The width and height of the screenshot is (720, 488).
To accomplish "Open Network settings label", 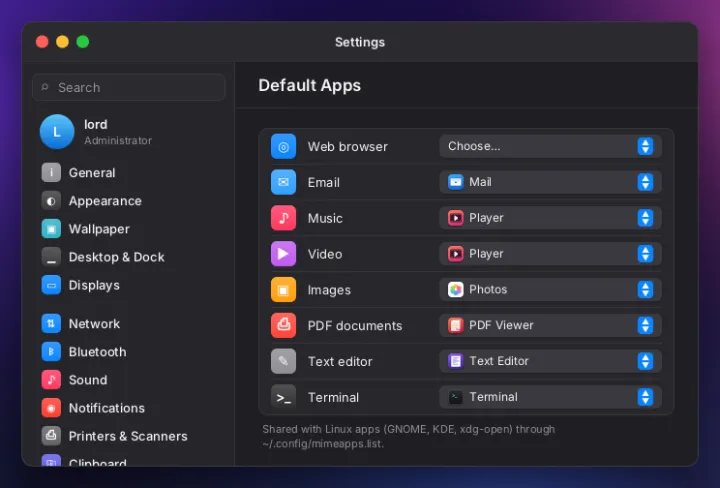I will pyautogui.click(x=94, y=324).
